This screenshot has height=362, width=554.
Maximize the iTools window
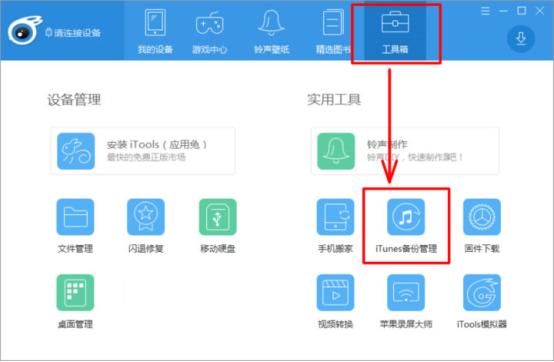click(x=521, y=11)
